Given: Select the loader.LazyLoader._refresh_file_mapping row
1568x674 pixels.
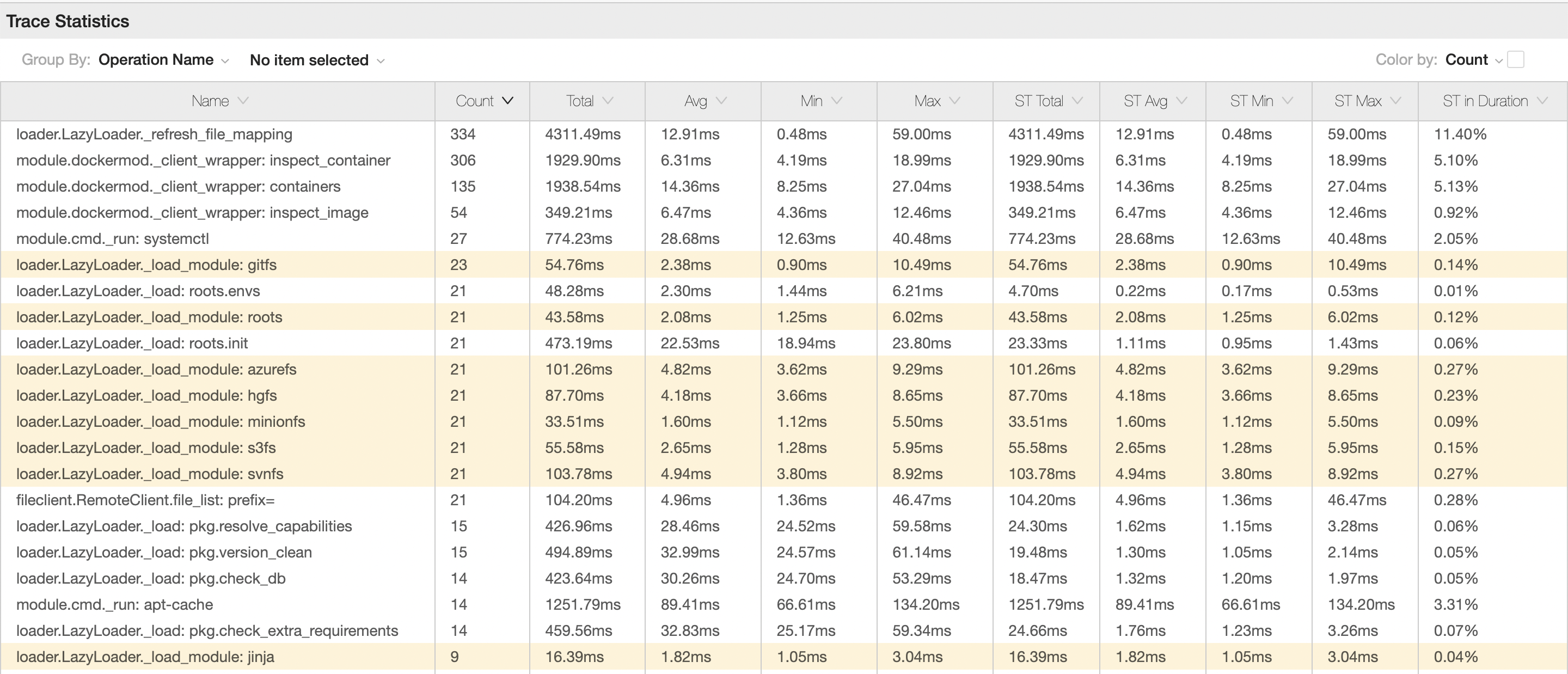Looking at the screenshot, I should (x=154, y=134).
